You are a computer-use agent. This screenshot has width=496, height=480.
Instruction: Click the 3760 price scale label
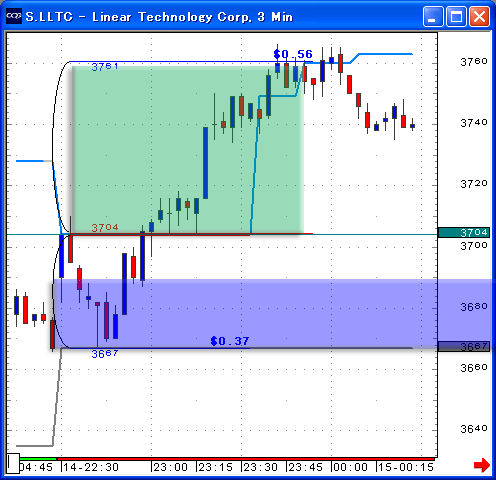click(x=474, y=62)
